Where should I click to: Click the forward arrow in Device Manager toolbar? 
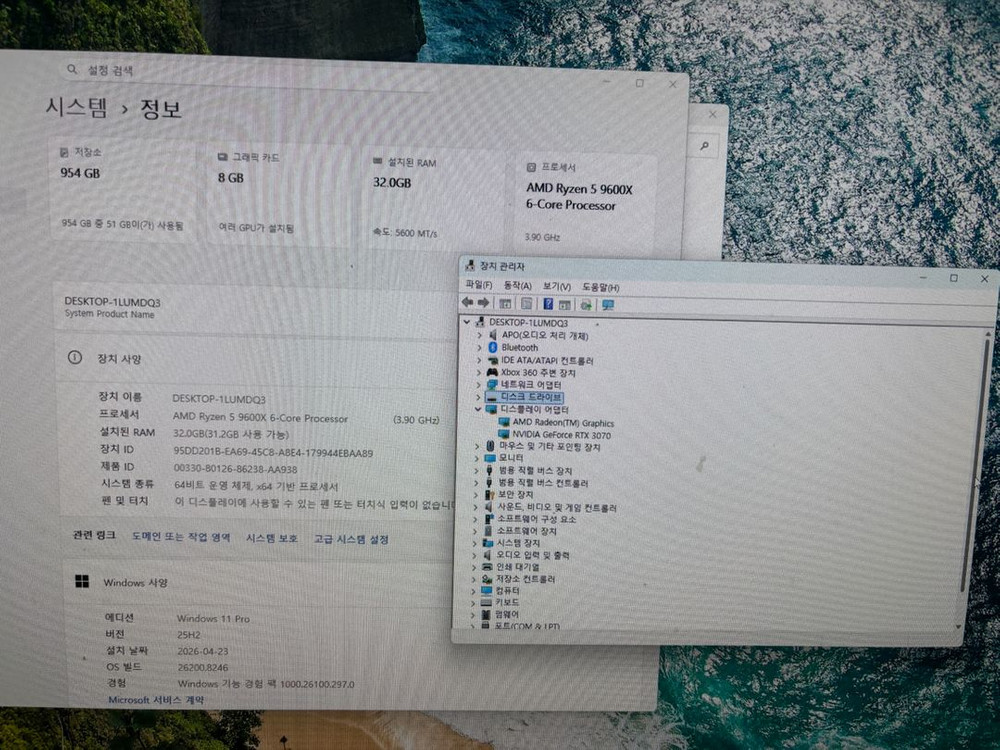[484, 304]
